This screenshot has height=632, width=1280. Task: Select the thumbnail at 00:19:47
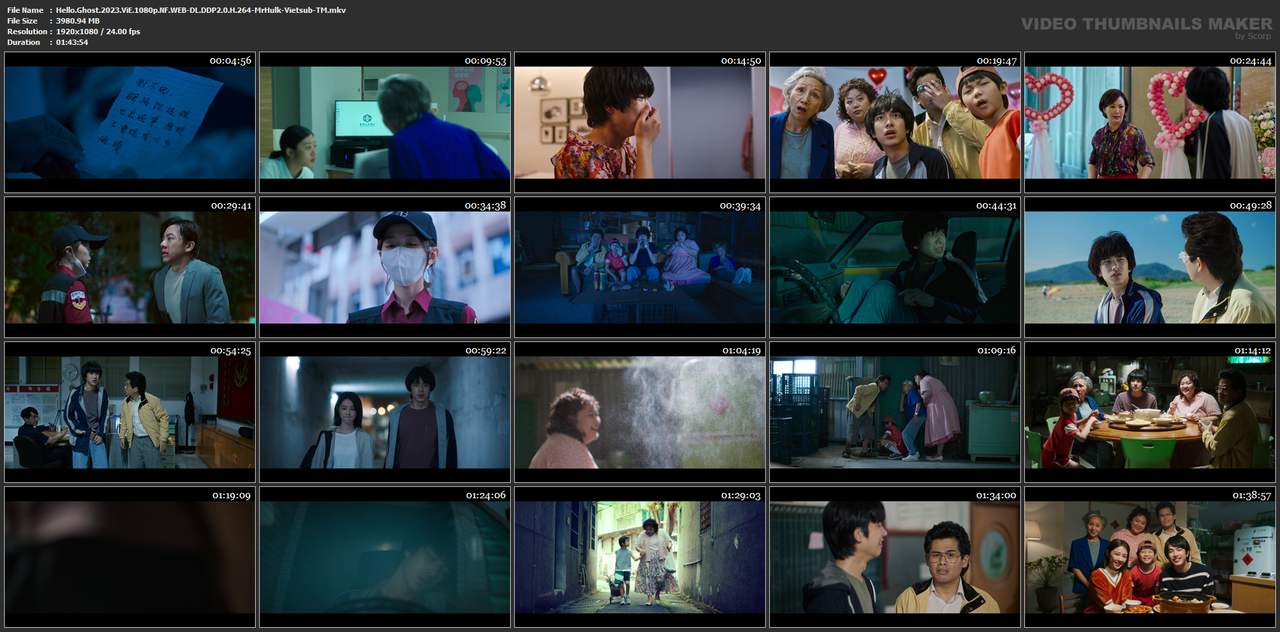(x=895, y=123)
